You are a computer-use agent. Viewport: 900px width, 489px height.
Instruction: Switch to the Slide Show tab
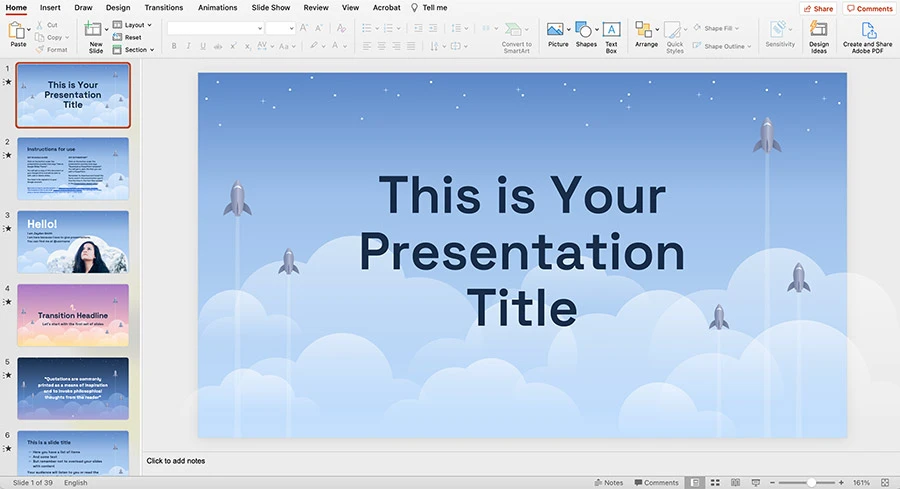(x=271, y=7)
